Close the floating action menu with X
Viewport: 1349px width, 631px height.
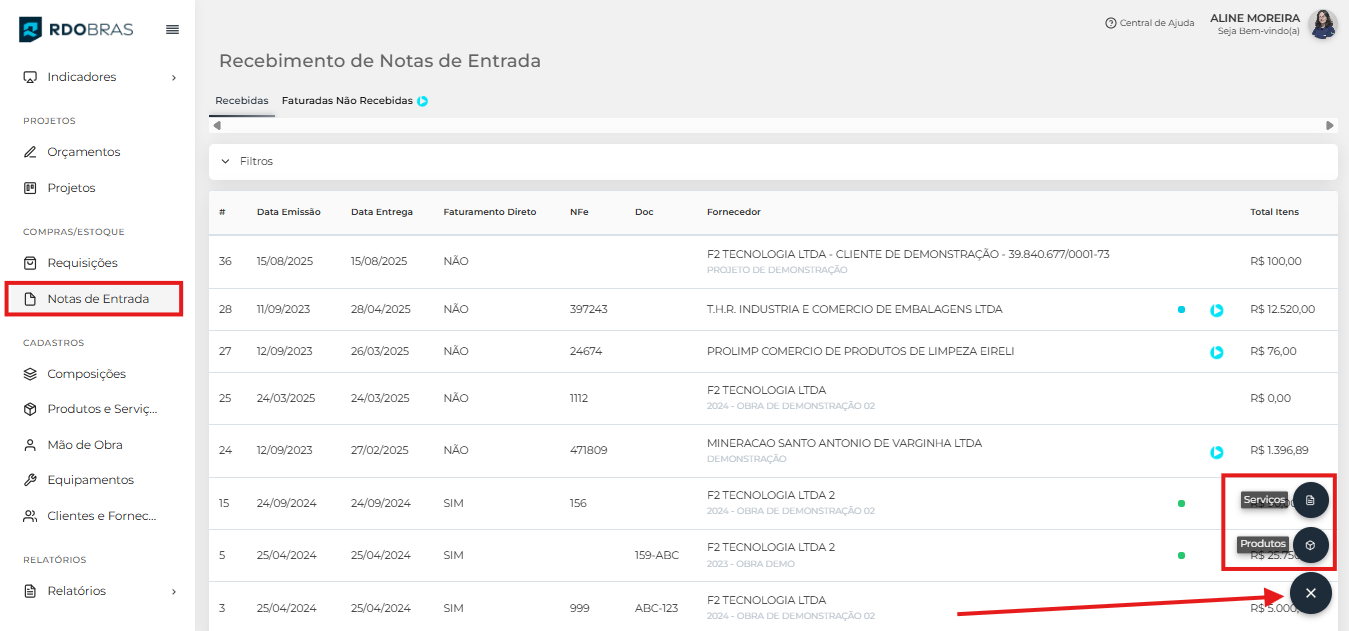coord(1310,593)
